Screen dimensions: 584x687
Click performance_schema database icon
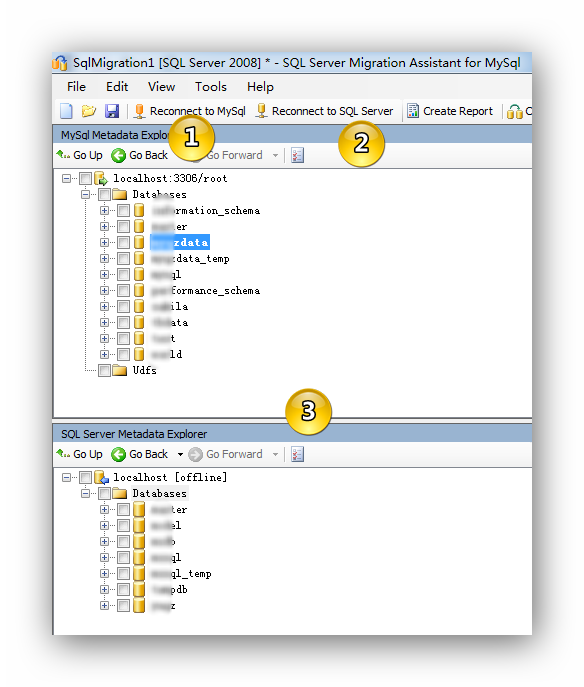click(x=139, y=290)
